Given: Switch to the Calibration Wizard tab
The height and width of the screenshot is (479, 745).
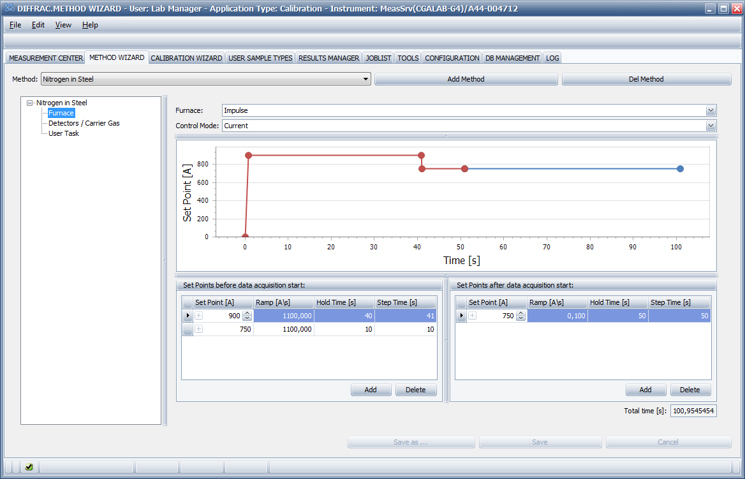Looking at the screenshot, I should [186, 58].
